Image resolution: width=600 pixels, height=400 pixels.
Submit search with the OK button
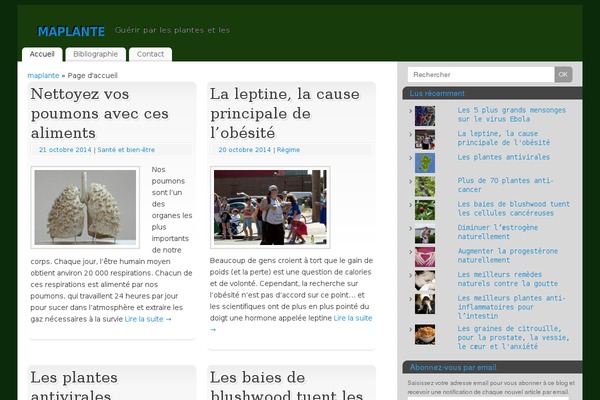click(563, 75)
